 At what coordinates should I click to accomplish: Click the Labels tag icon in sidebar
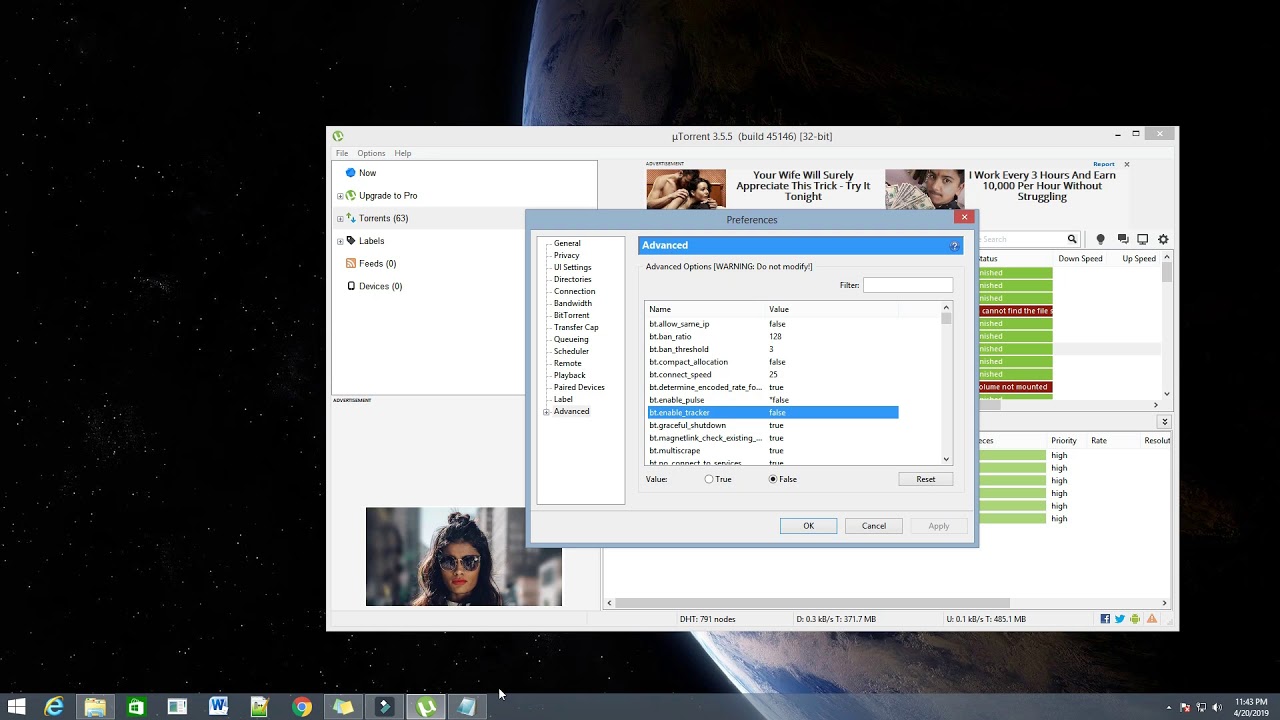(351, 241)
